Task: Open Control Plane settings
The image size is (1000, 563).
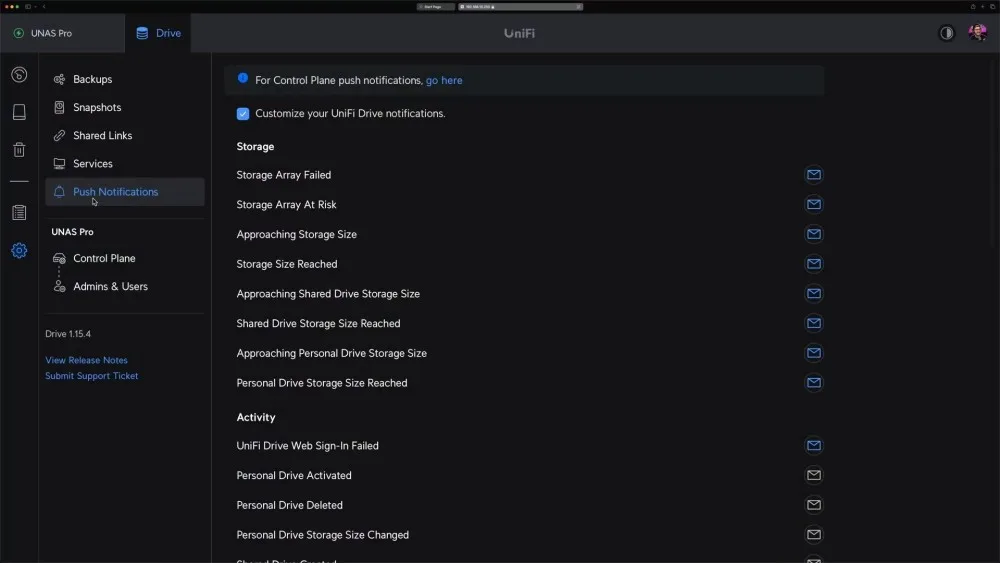Action: click(x=125, y=258)
